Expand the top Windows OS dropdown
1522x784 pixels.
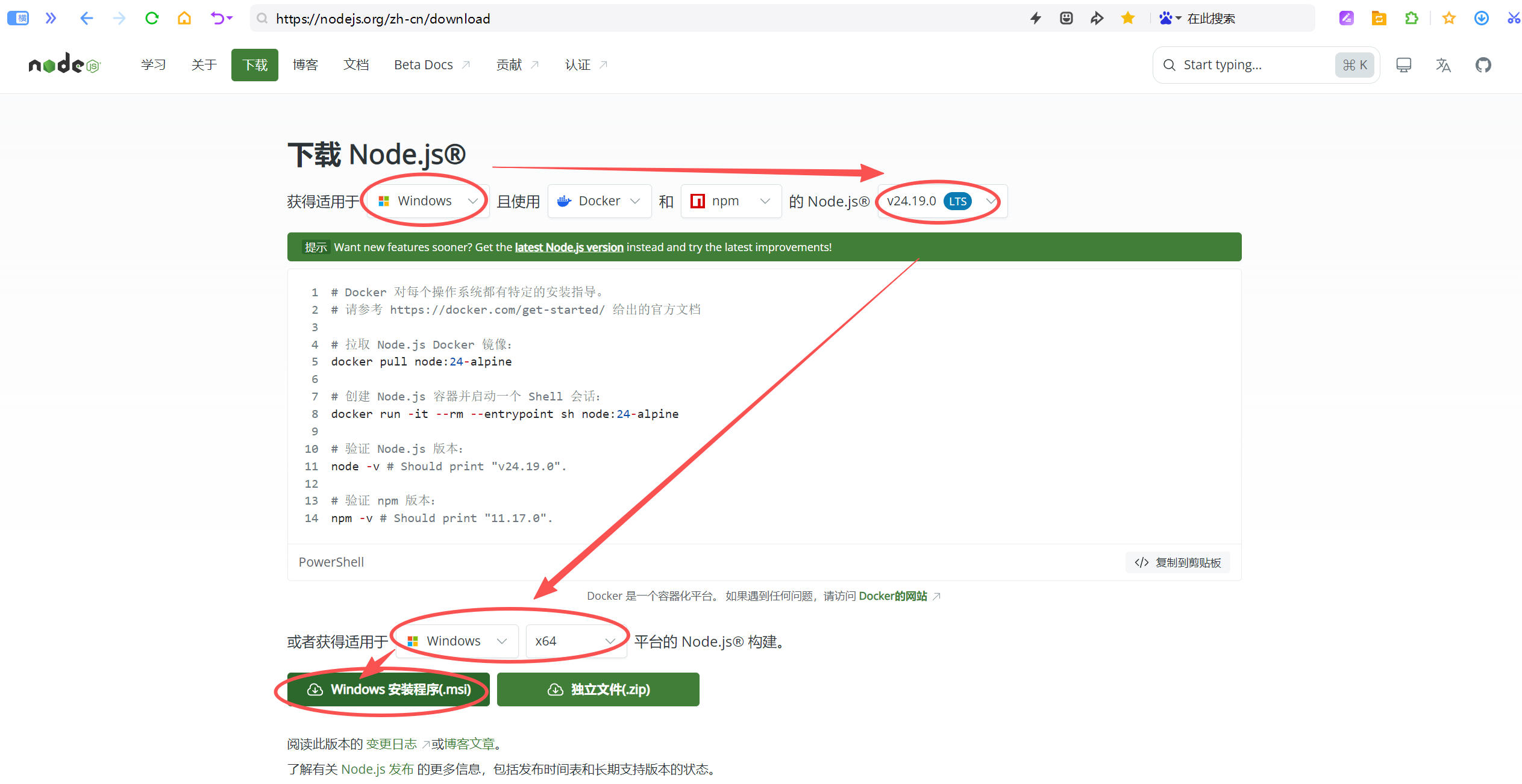click(427, 201)
